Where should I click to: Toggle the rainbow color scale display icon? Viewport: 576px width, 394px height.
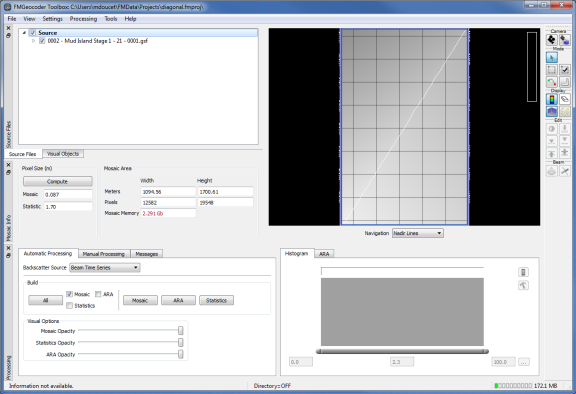pyautogui.click(x=551, y=99)
